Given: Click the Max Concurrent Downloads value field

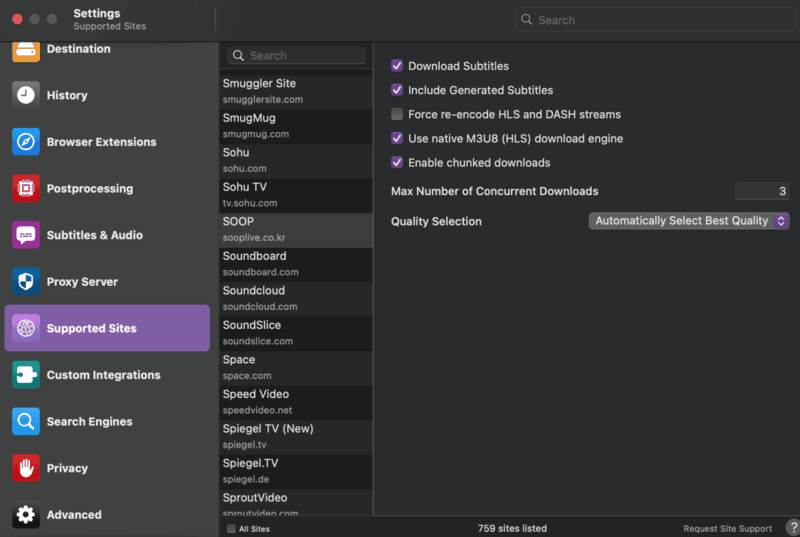Looking at the screenshot, I should coord(762,191).
